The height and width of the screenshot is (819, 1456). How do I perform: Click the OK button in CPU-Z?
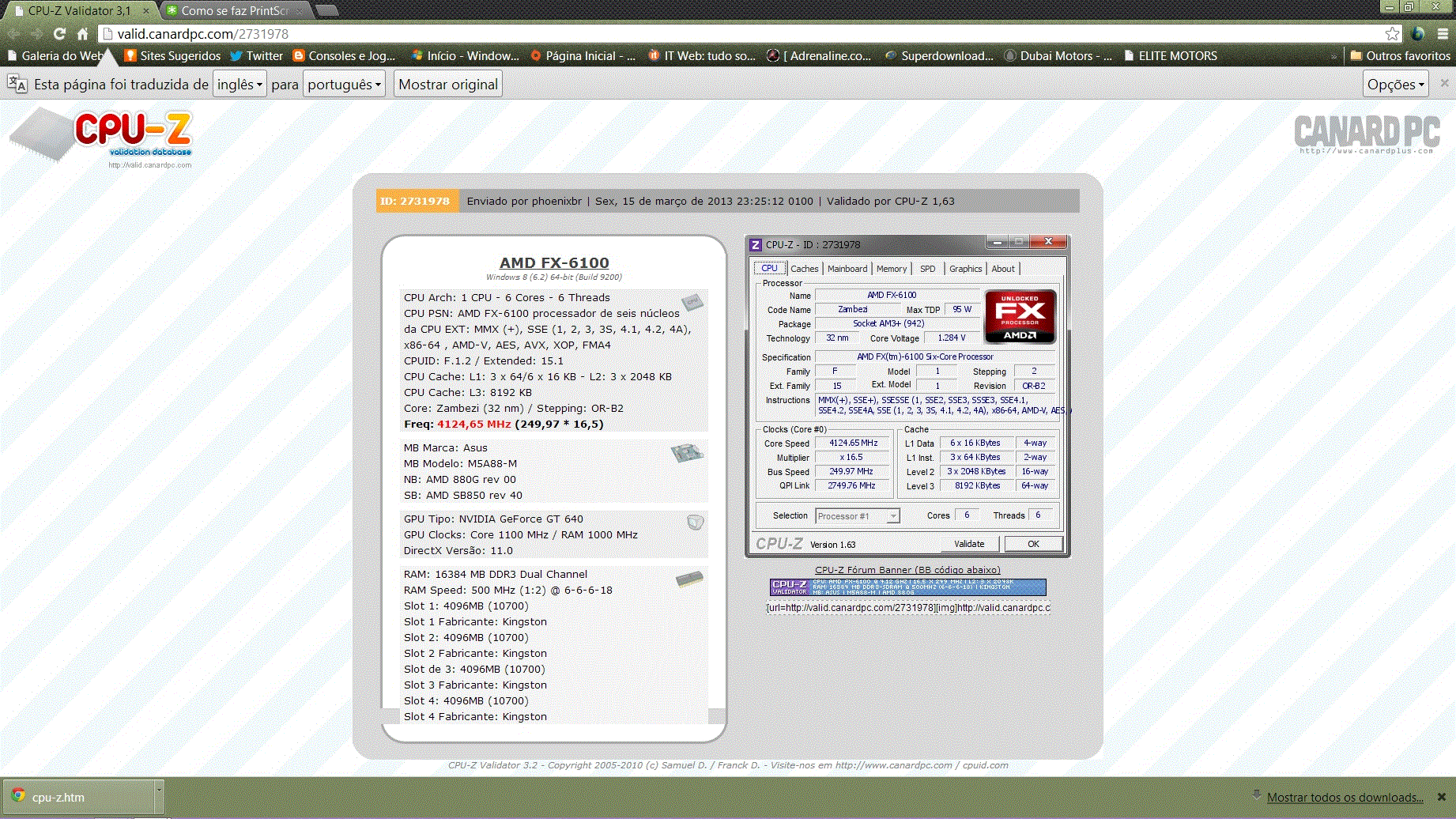(x=1033, y=544)
